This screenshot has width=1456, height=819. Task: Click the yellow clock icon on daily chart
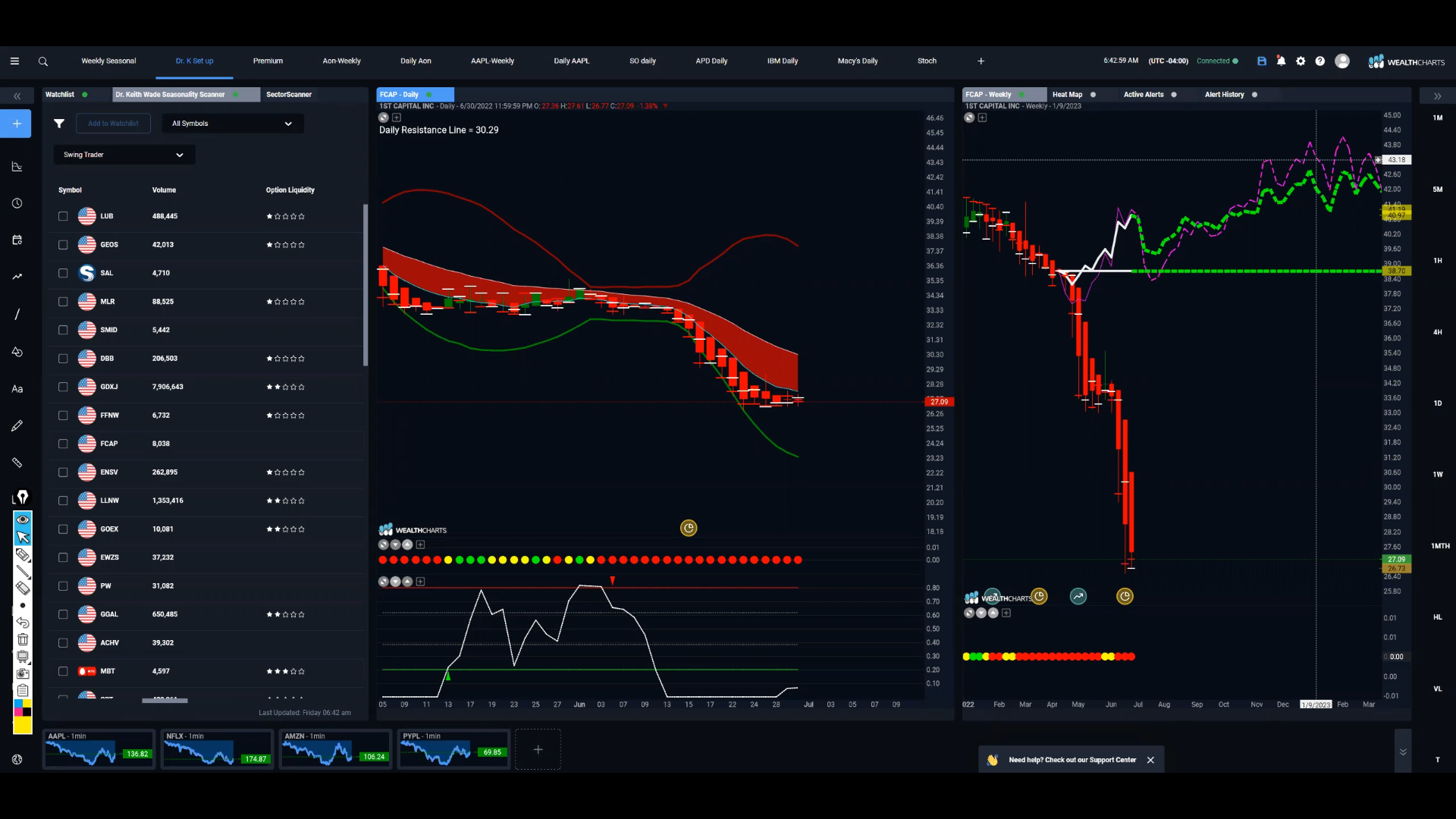click(x=689, y=528)
